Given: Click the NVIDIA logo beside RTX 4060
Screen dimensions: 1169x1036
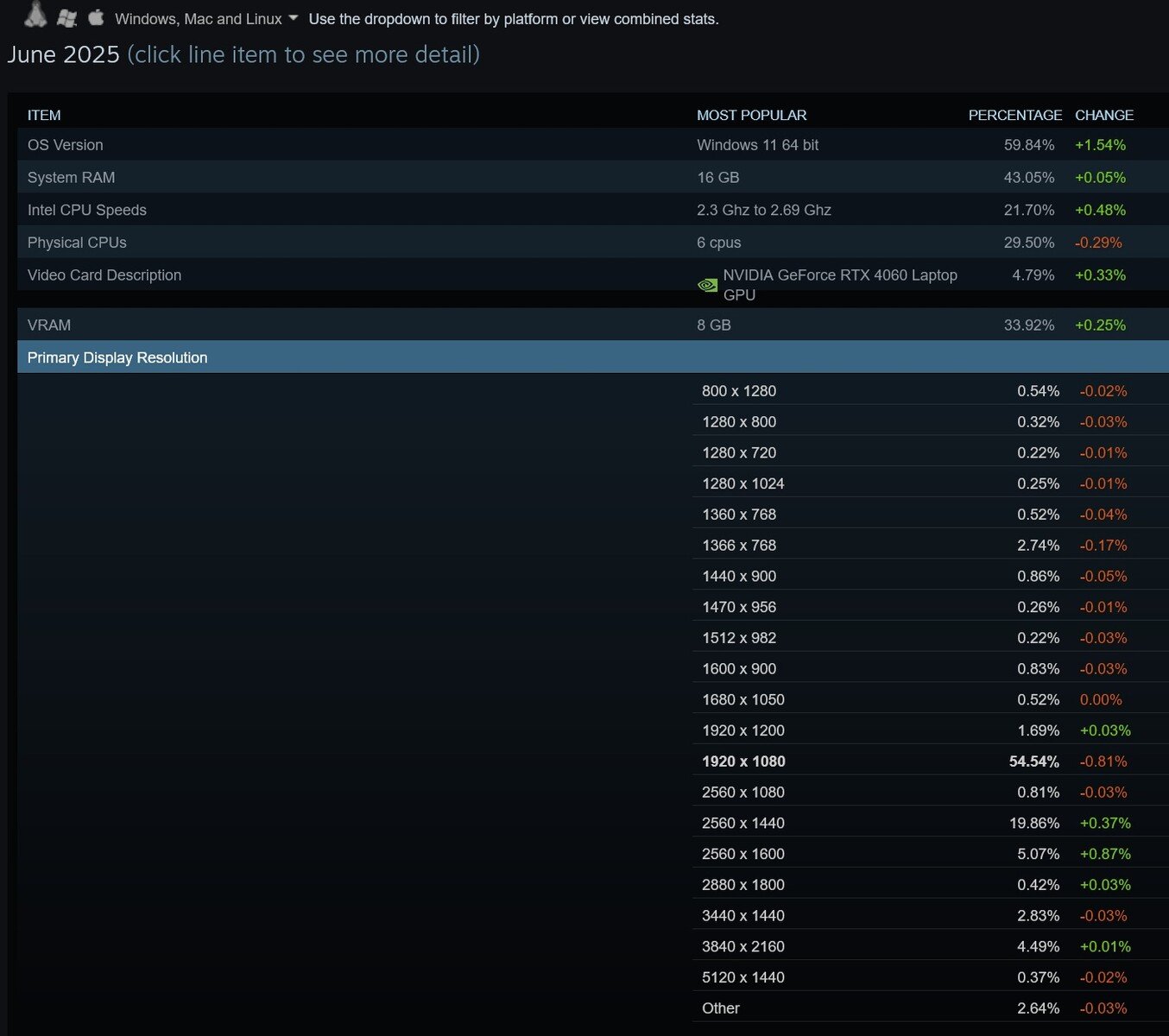Looking at the screenshot, I should coord(707,285).
